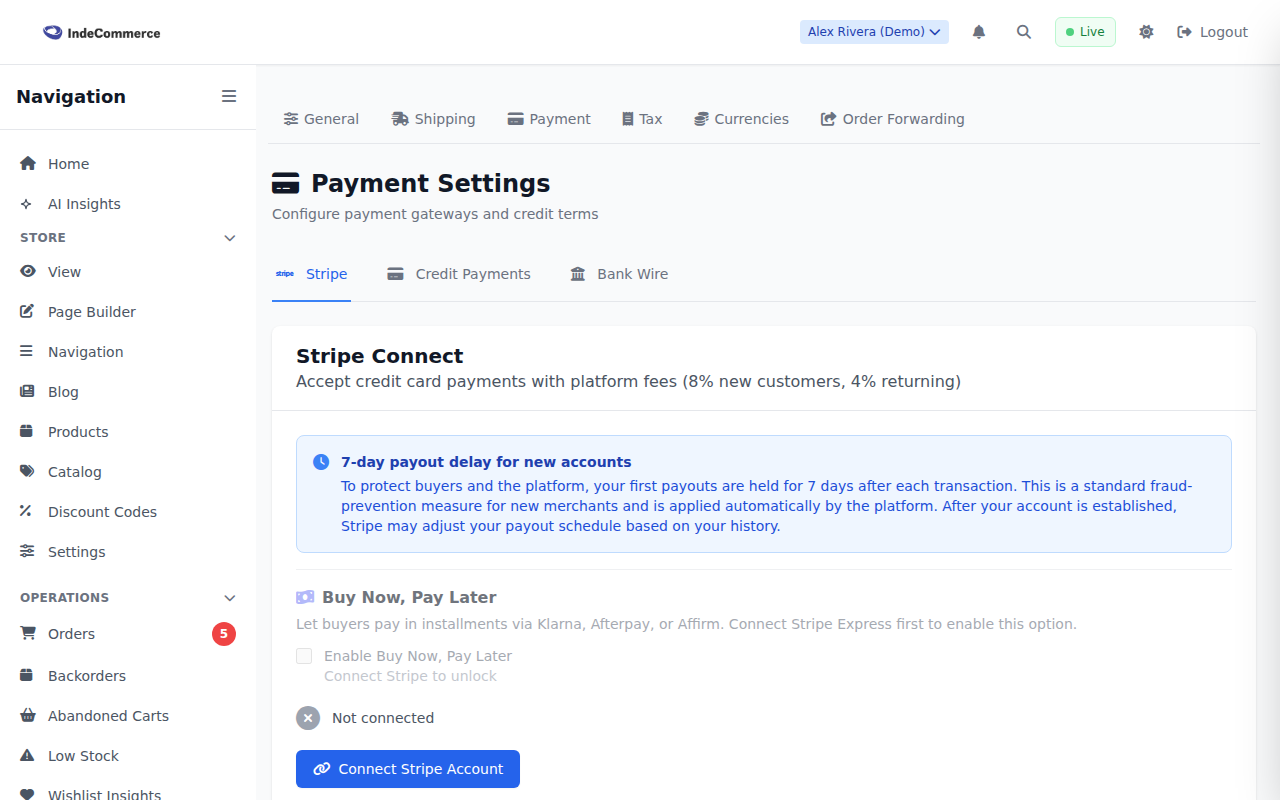Viewport: 1280px width, 800px height.
Task: Click the AI Insights sparkle icon
Action: click(27, 203)
